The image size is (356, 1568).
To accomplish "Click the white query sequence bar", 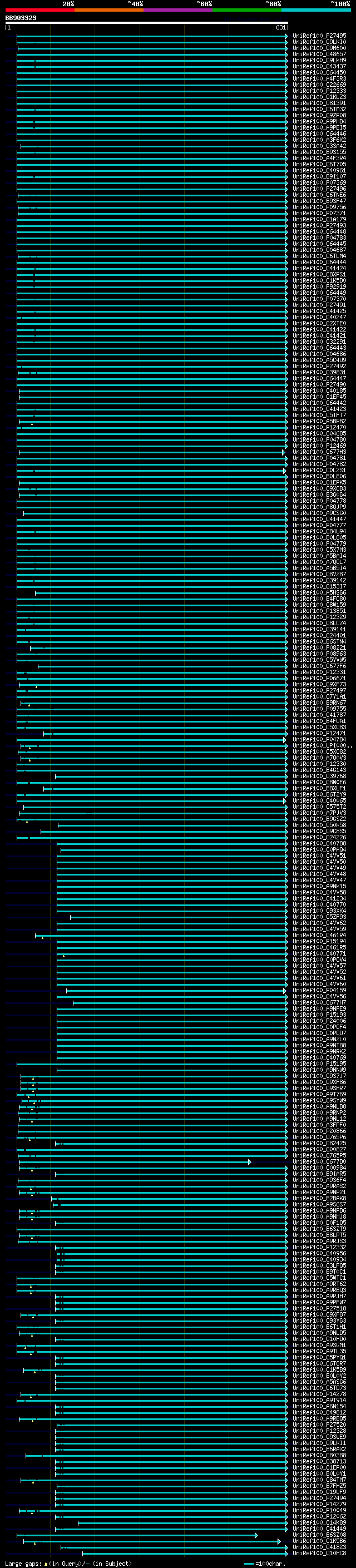I will tap(147, 22).
